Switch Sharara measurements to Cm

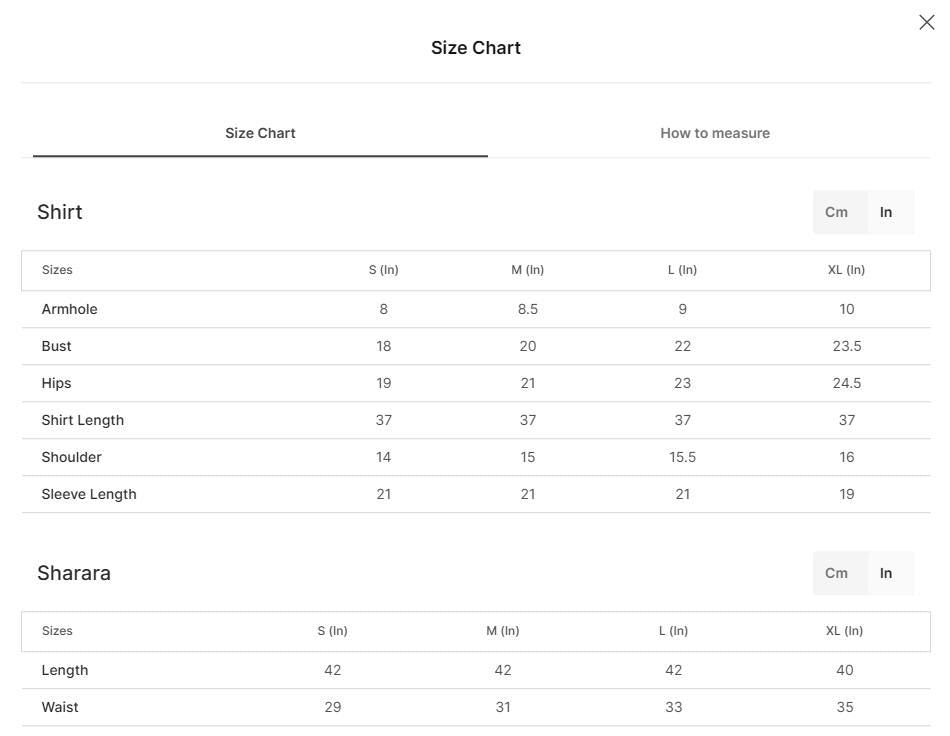click(836, 573)
